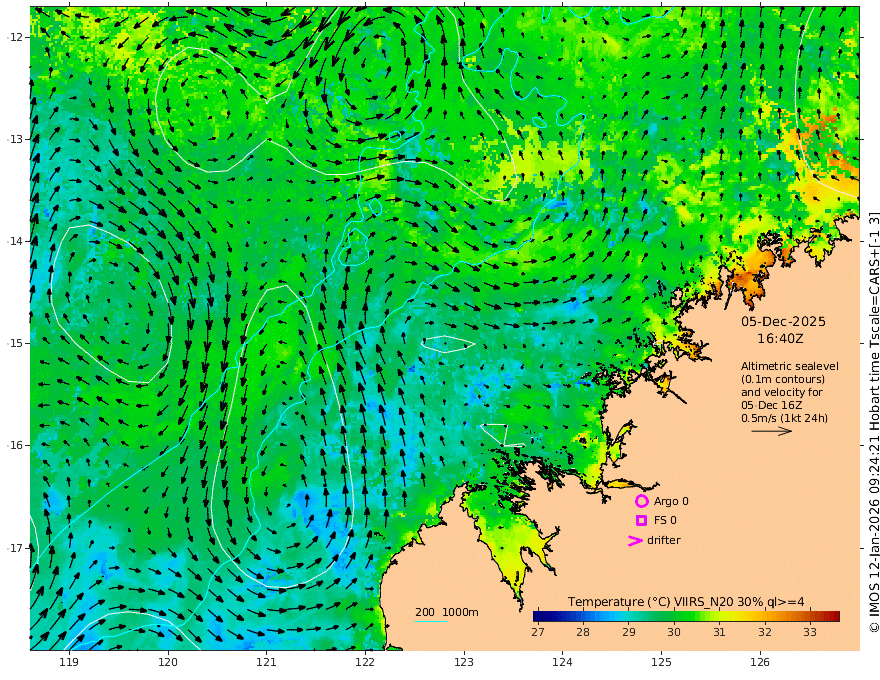Click the 'FS 0' legend label
The width and height of the screenshot is (880, 680).
pos(665,521)
